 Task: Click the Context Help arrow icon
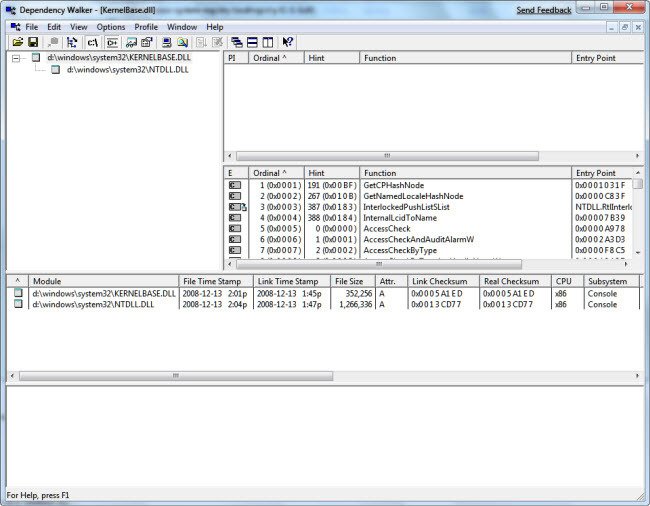(288, 42)
